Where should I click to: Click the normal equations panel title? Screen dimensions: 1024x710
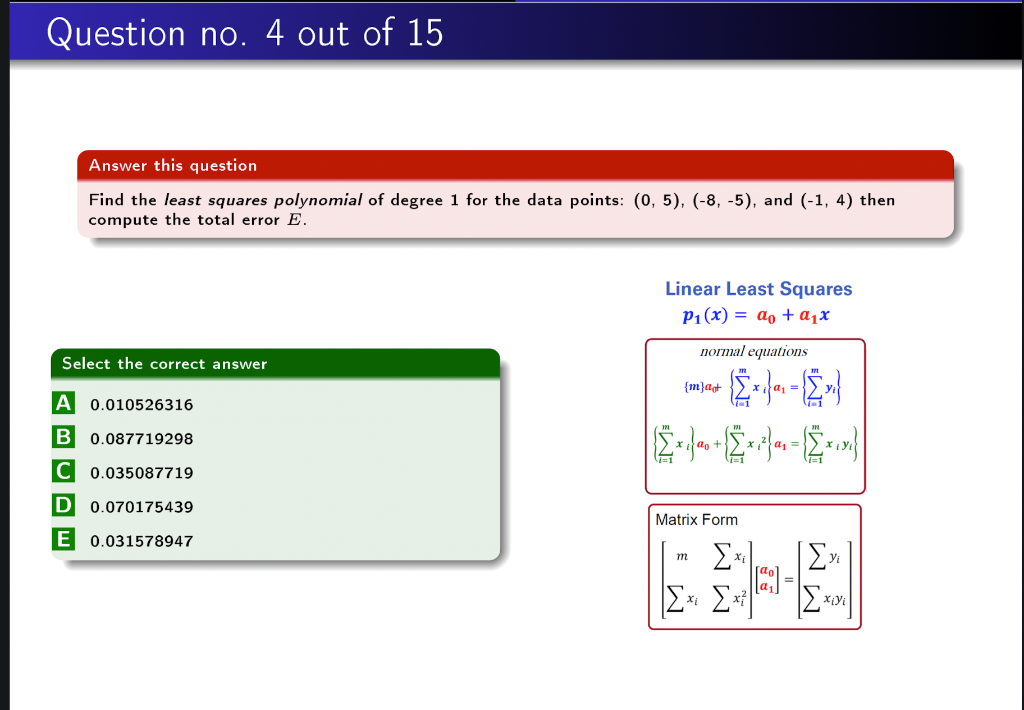click(x=754, y=351)
